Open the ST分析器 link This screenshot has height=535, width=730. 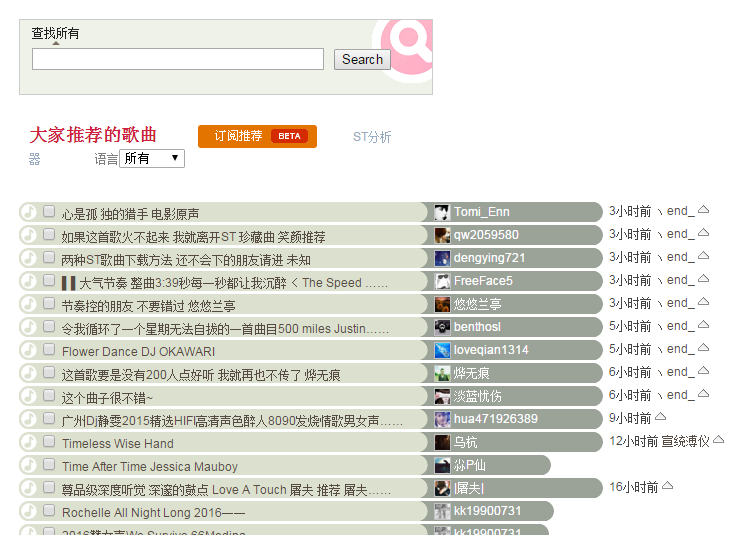371,137
